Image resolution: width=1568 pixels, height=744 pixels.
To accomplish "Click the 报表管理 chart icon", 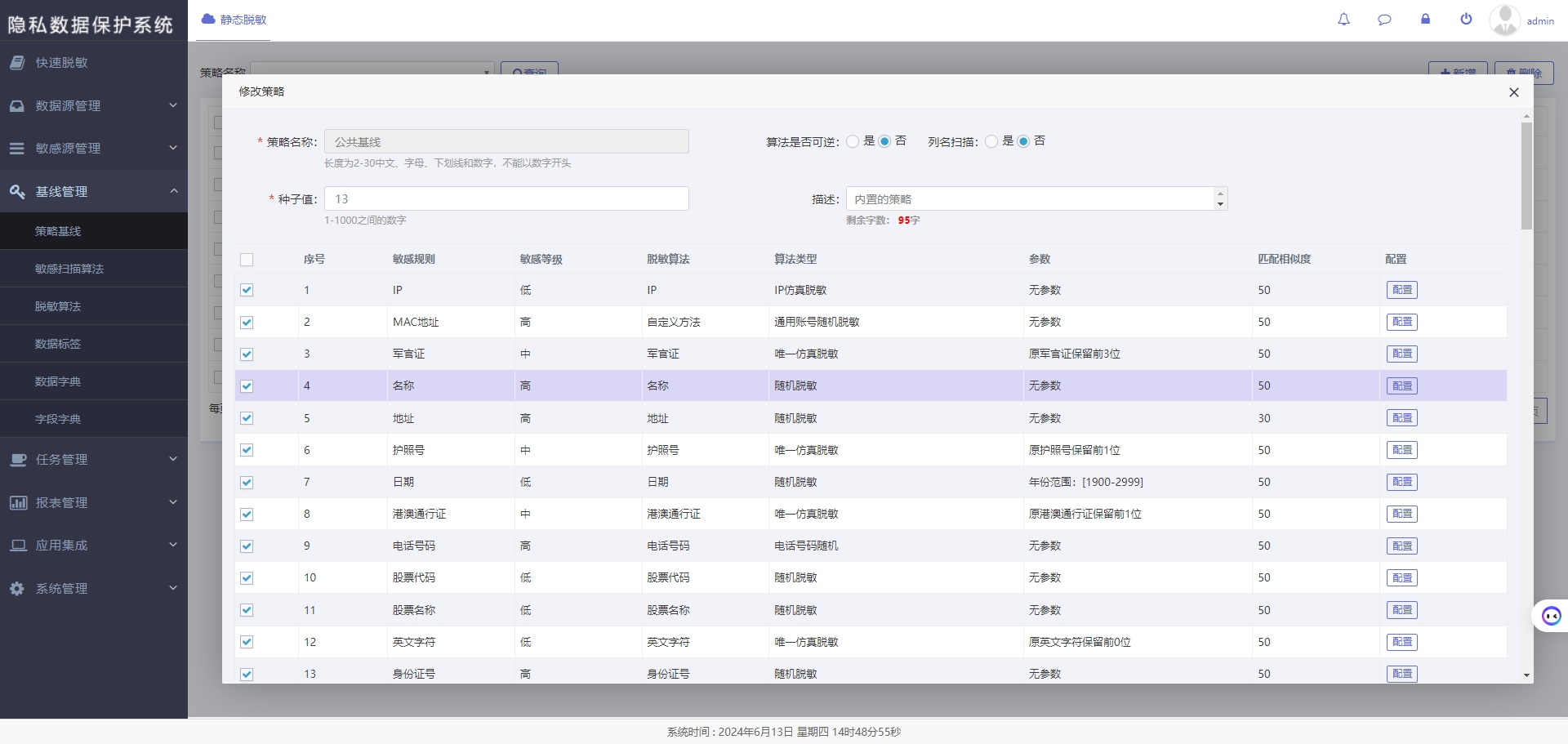I will [18, 502].
